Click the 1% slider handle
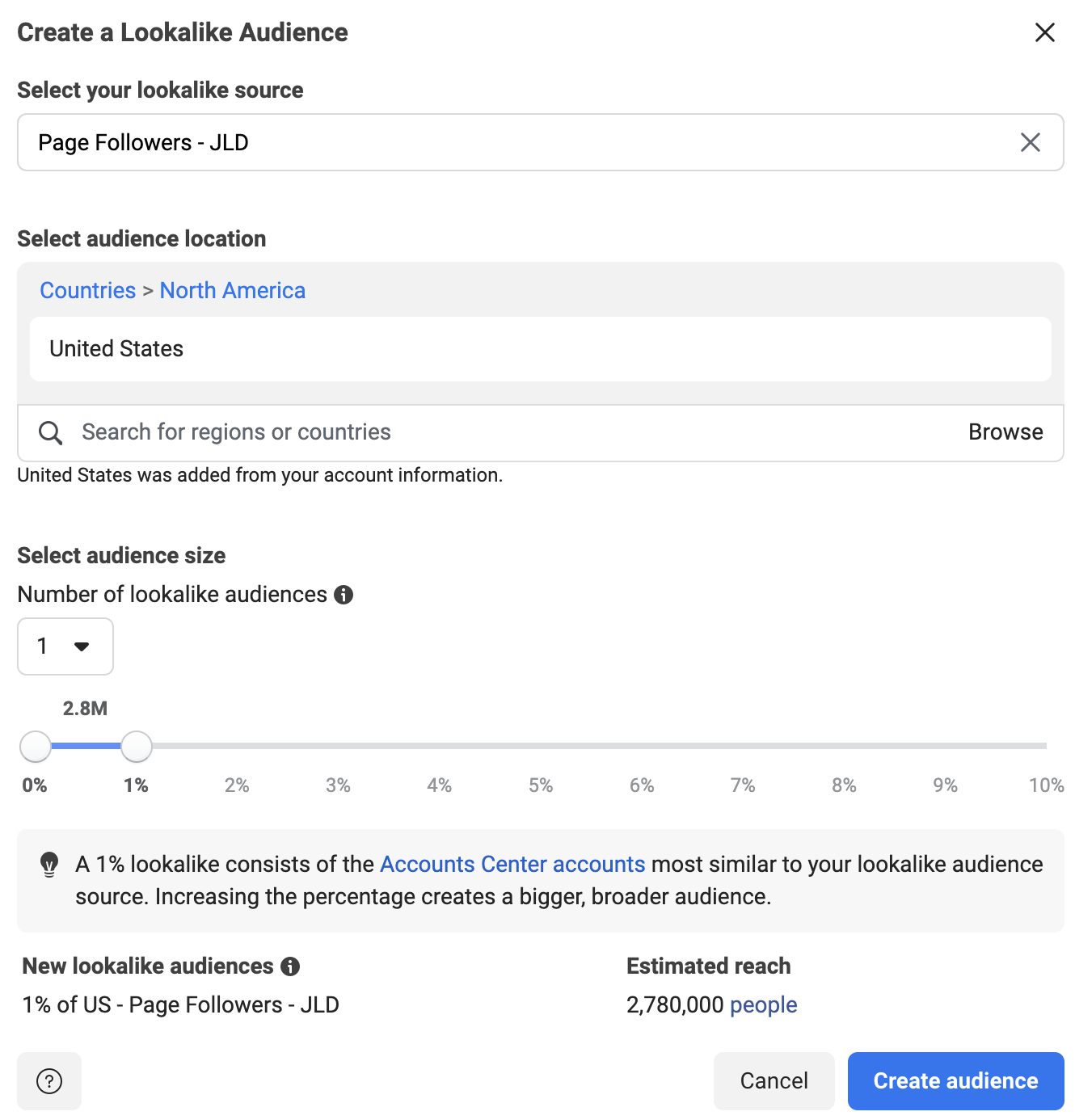Screen dimensions: 1075x1120 pyautogui.click(x=137, y=747)
